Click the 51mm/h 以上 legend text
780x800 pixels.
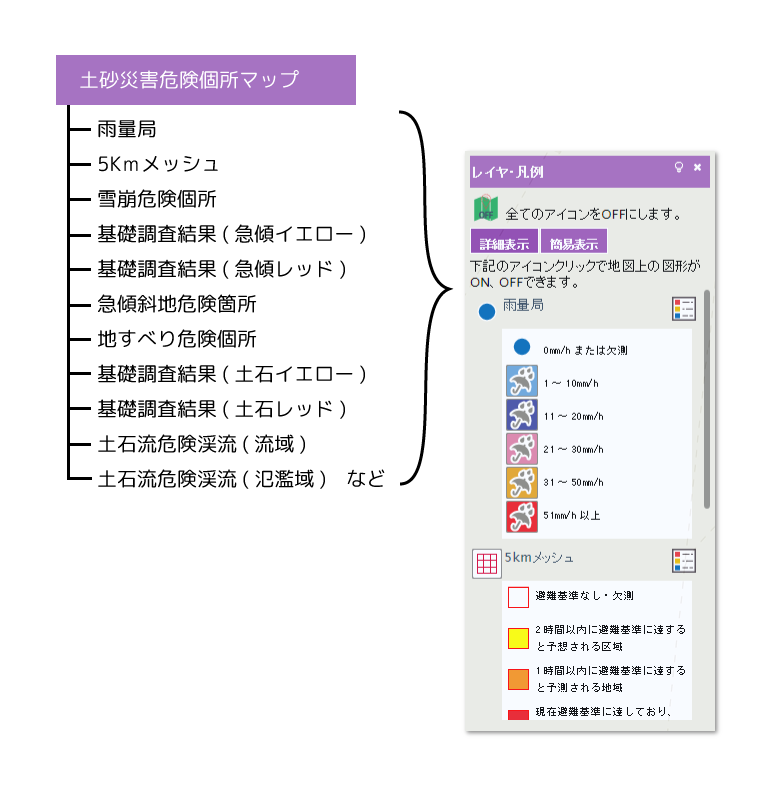(x=571, y=515)
